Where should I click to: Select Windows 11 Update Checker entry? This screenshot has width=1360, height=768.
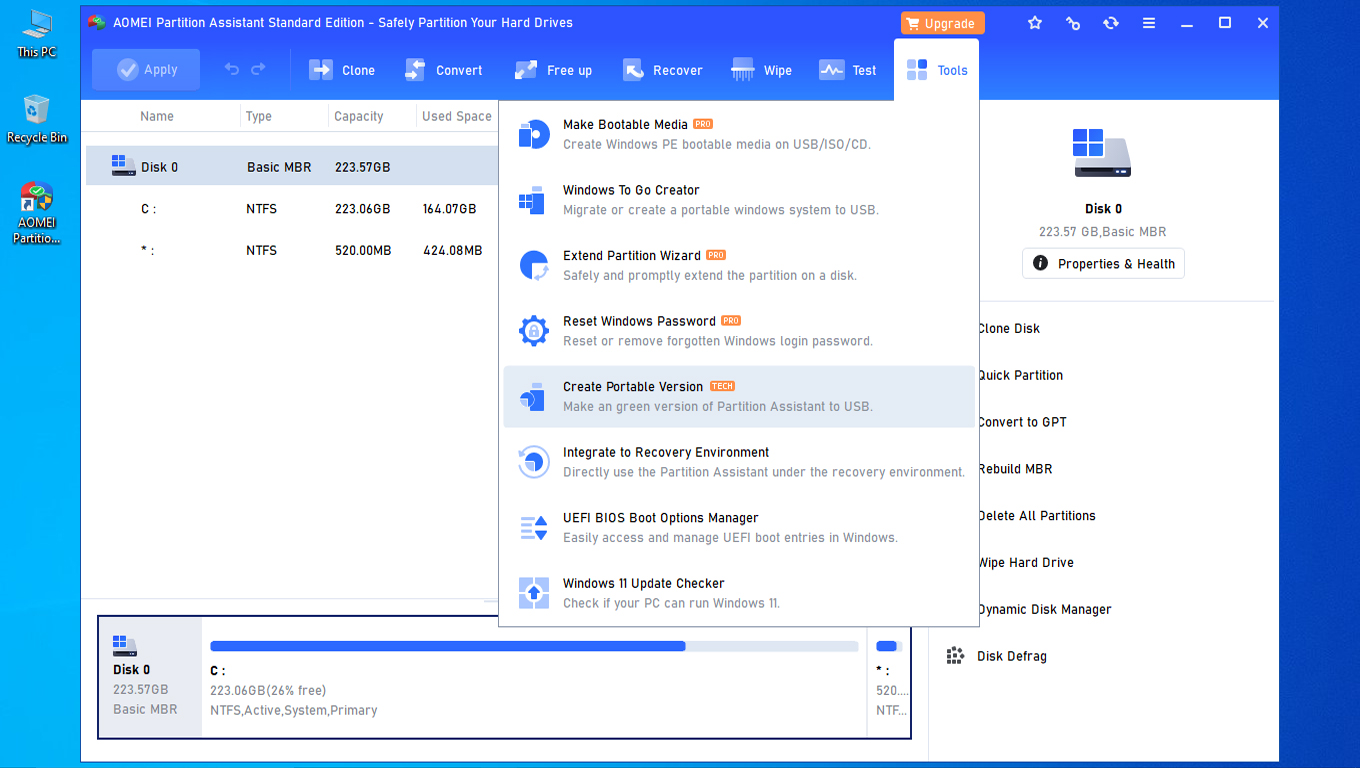739,593
